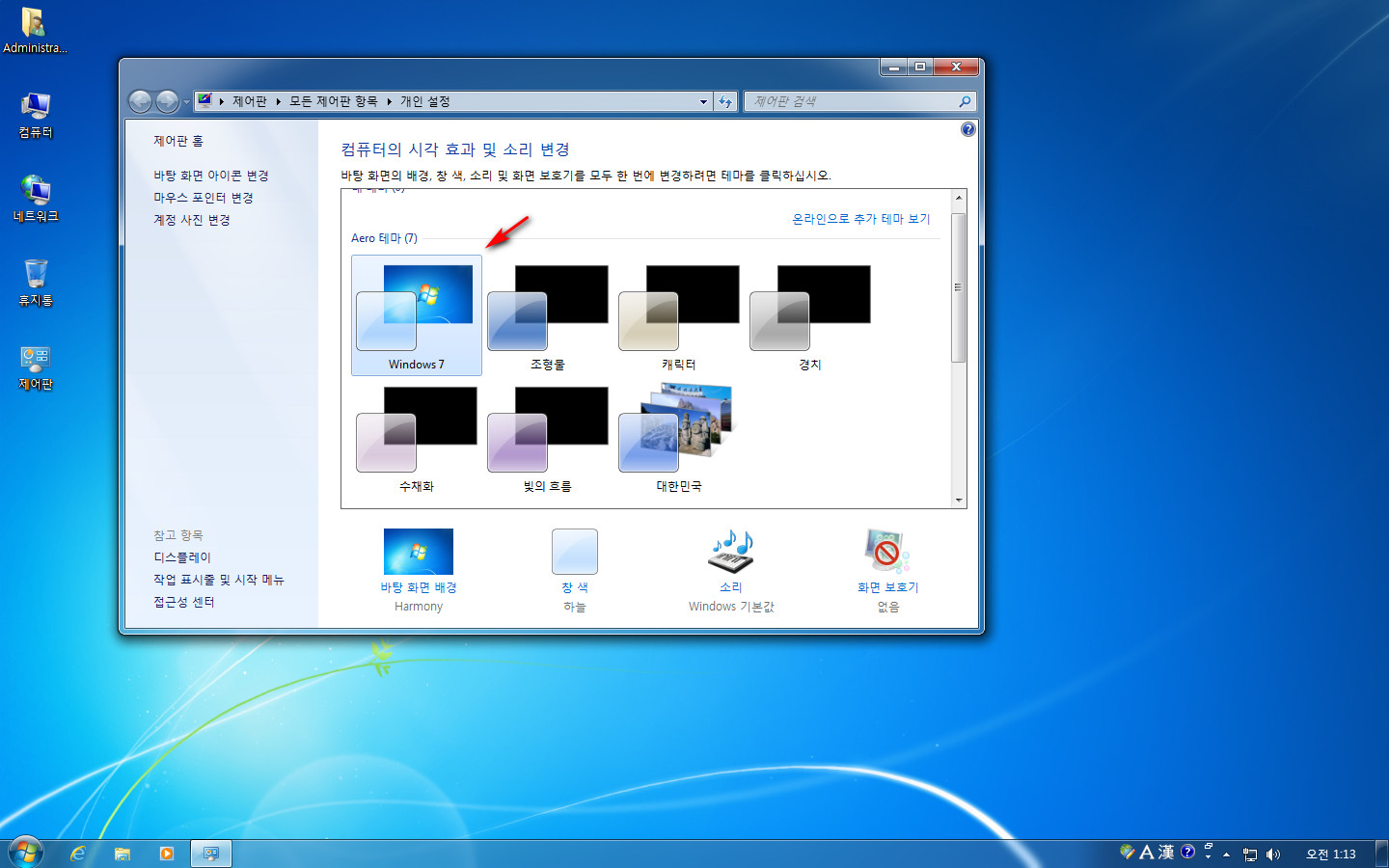Launch Windows Media Player from taskbar

point(167,854)
